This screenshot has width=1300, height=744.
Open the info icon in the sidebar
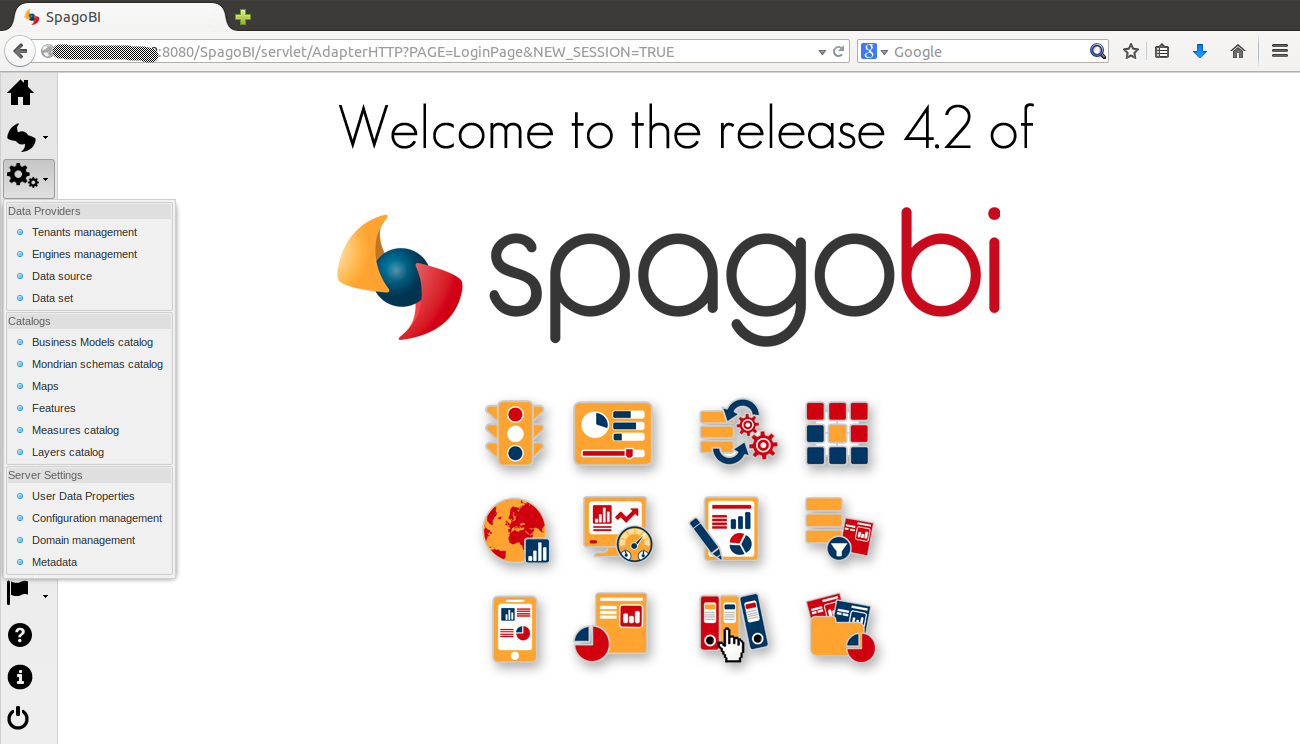point(20,677)
